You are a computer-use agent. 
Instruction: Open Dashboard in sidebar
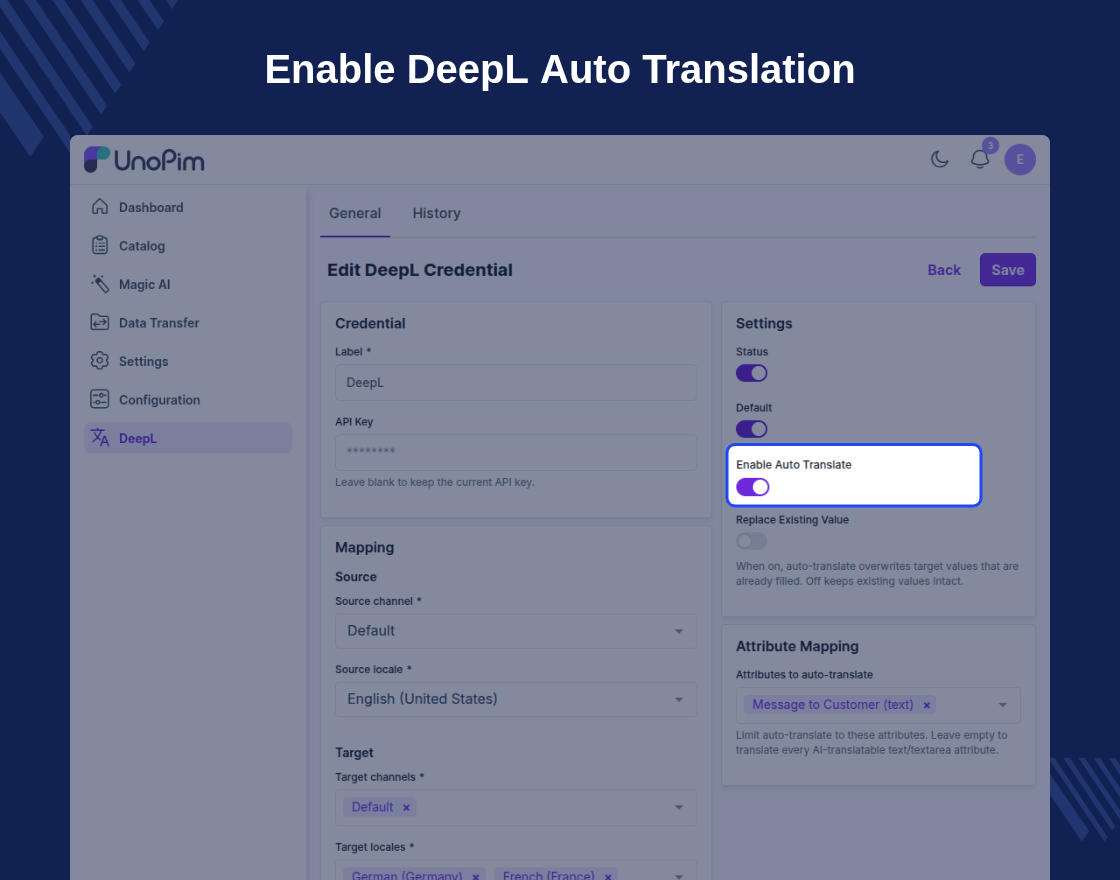[188, 207]
